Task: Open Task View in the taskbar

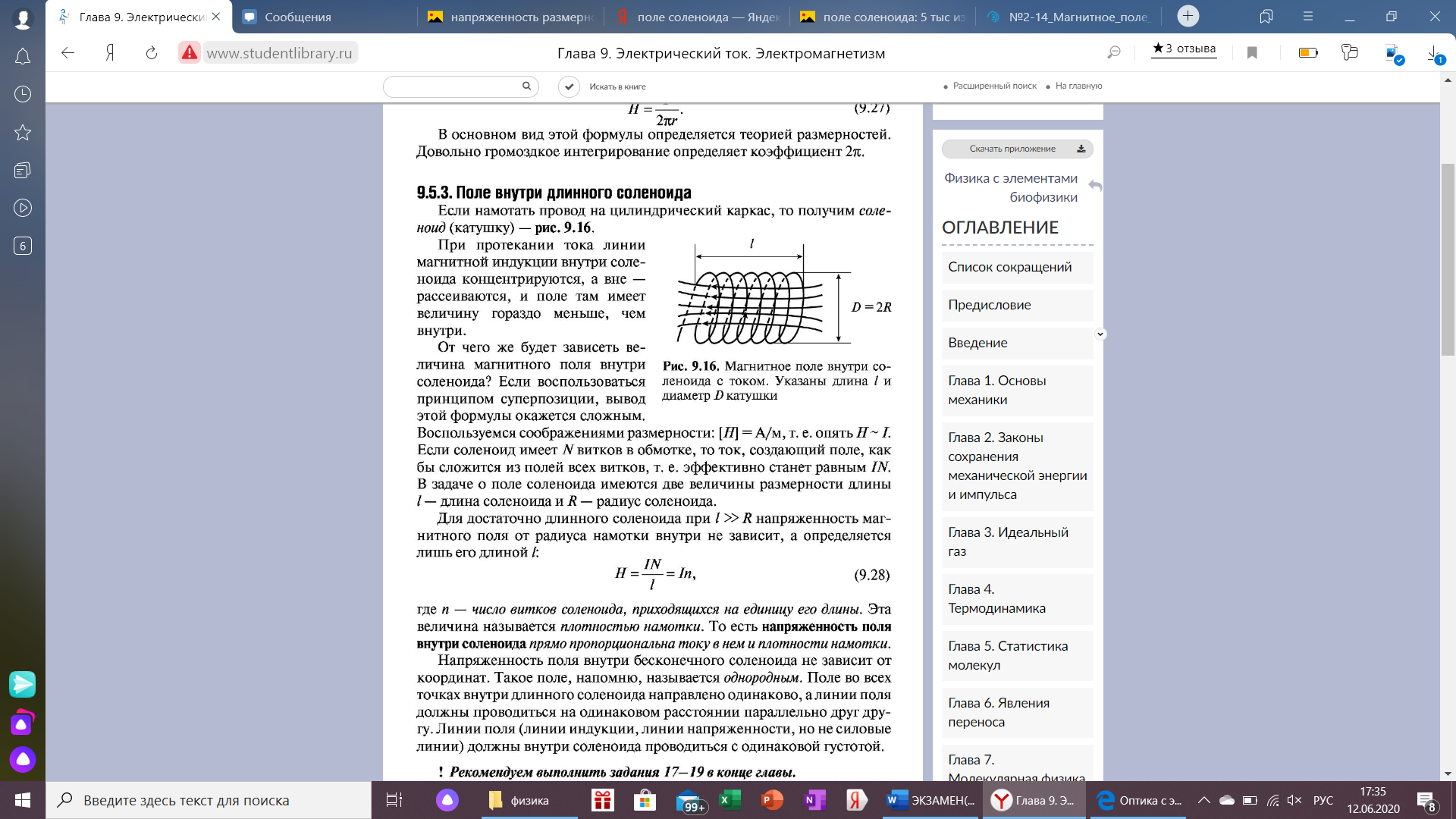Action: (x=394, y=800)
